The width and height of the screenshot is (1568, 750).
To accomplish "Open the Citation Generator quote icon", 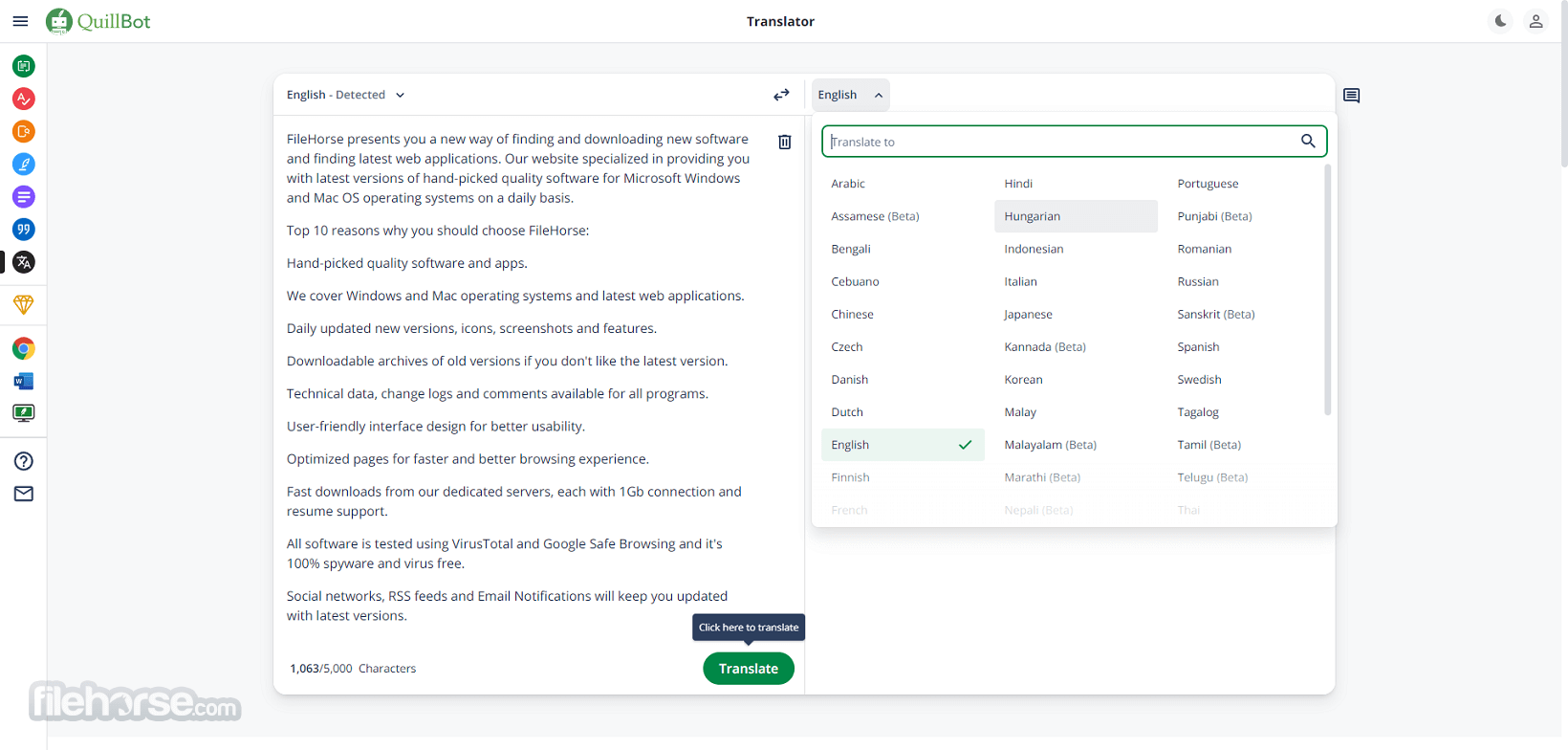I will click(x=24, y=230).
